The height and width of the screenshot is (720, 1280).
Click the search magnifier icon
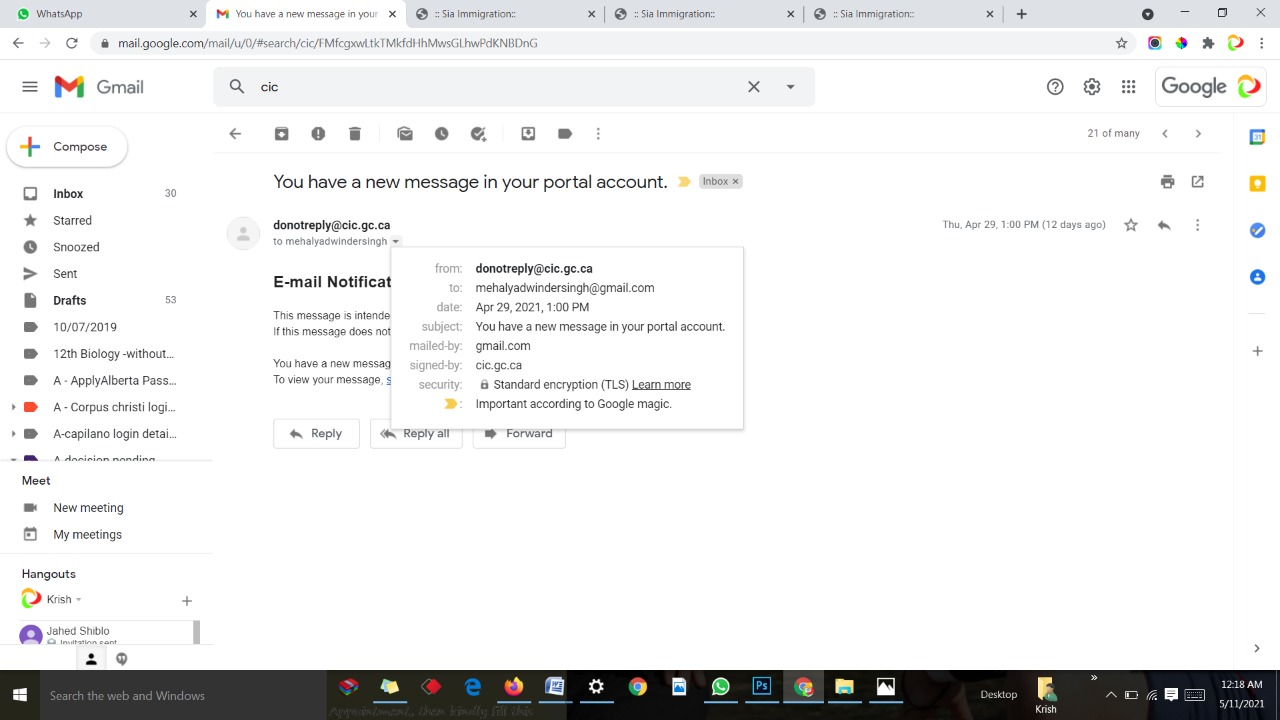(237, 87)
